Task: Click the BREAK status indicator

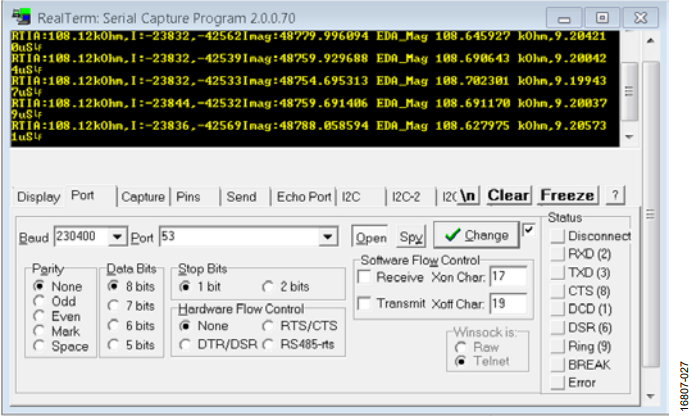Action: 558,364
